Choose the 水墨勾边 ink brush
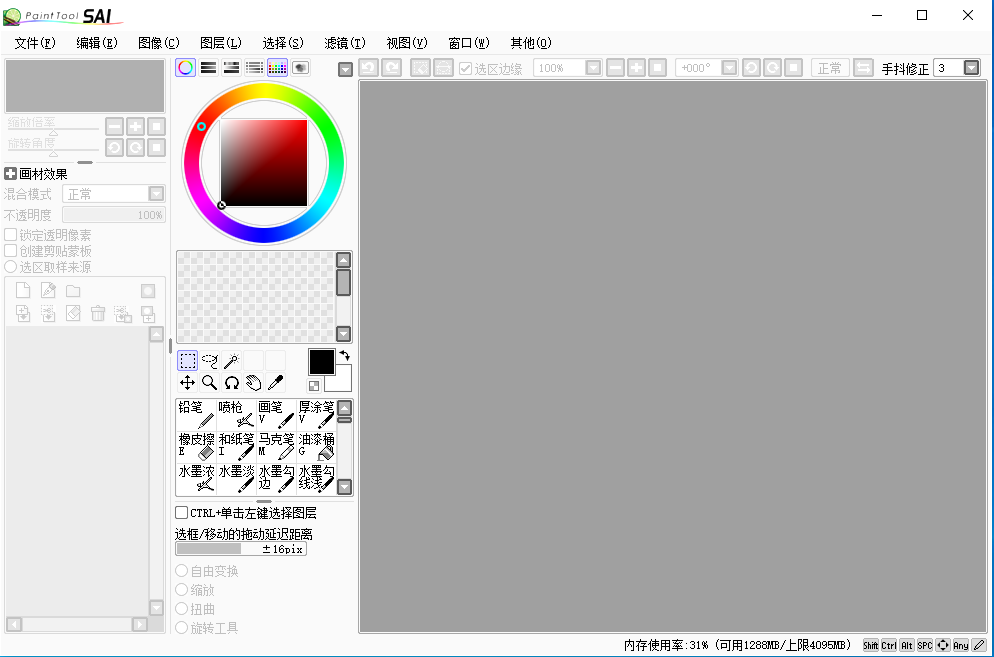 pyautogui.click(x=276, y=479)
